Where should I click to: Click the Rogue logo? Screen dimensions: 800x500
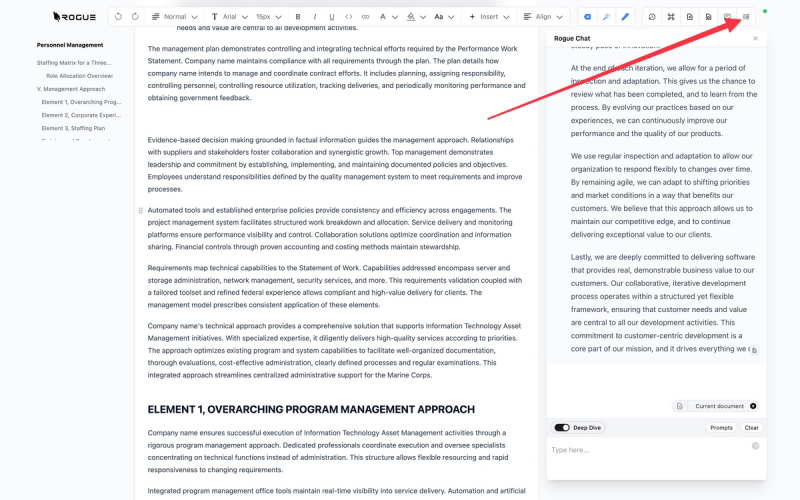click(74, 17)
